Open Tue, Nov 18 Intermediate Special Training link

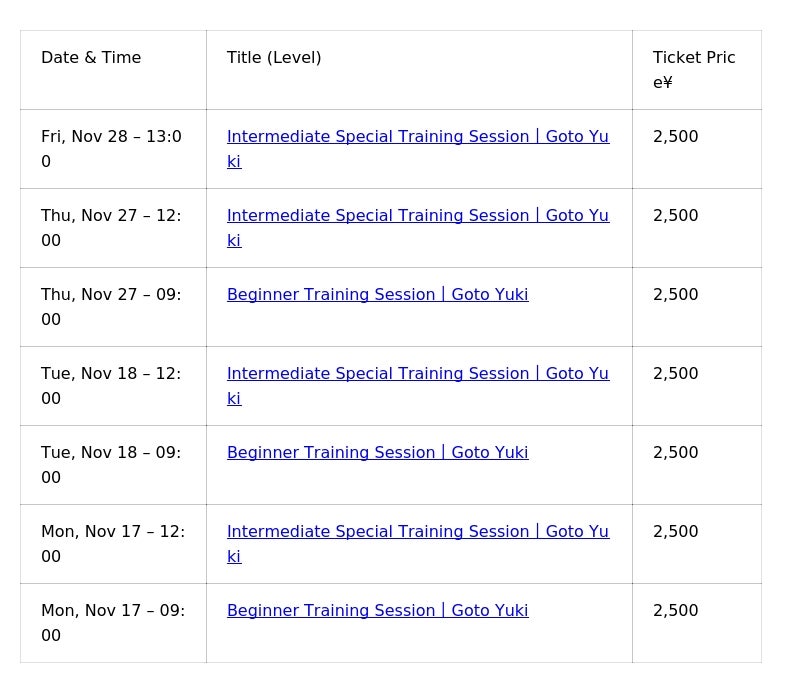(417, 374)
